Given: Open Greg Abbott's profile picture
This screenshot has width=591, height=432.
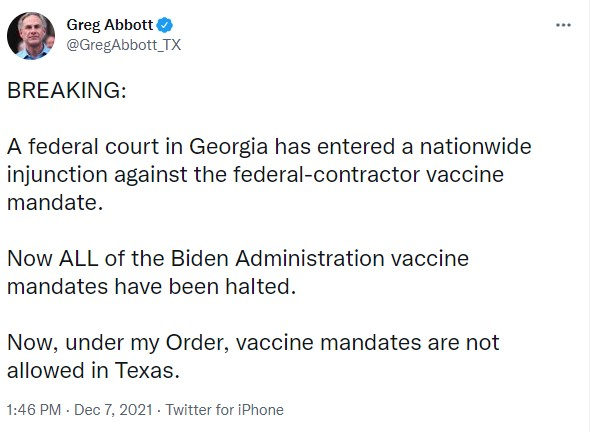Looking at the screenshot, I should [x=31, y=36].
